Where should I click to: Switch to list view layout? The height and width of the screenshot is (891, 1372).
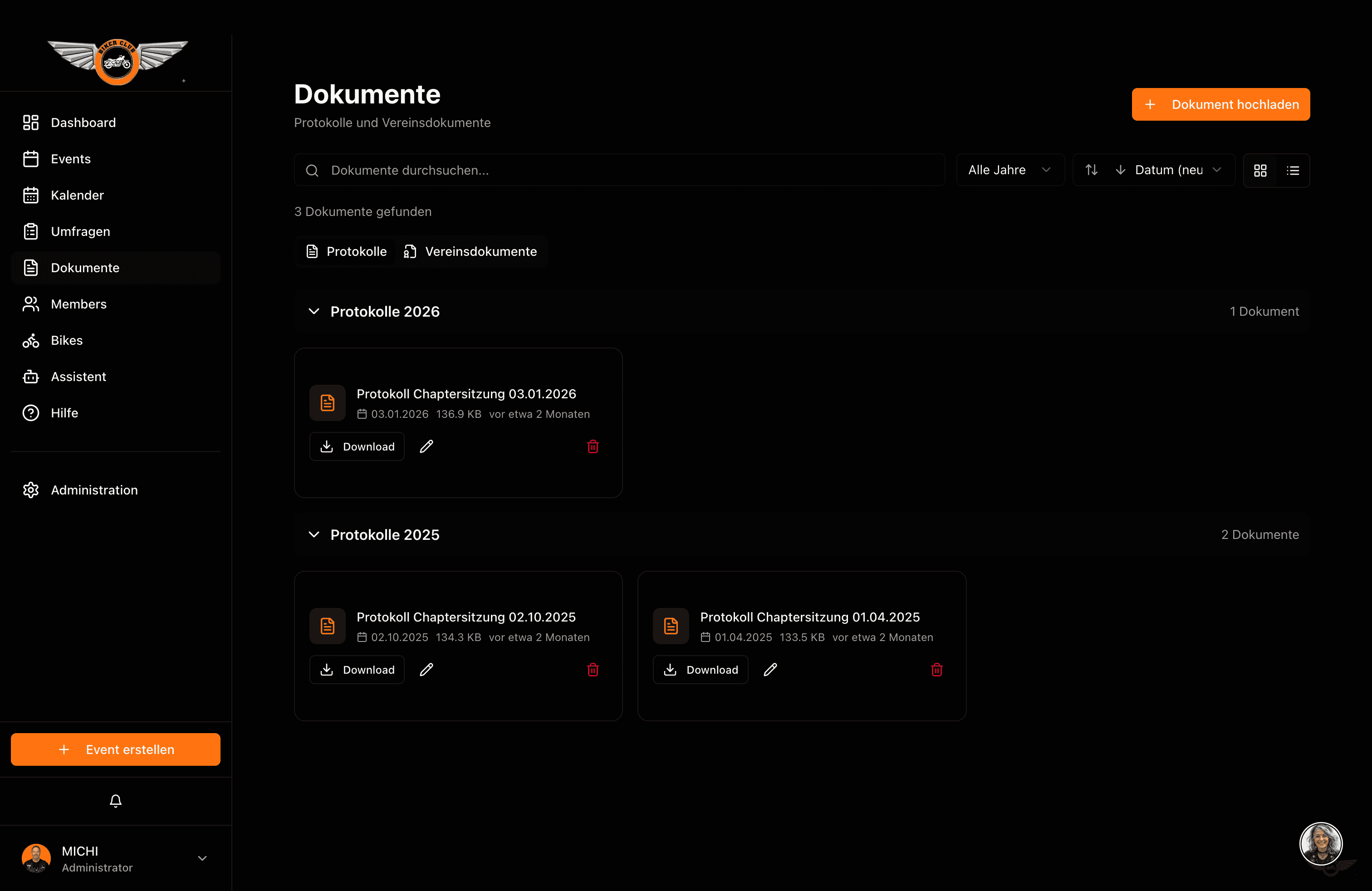(1293, 170)
